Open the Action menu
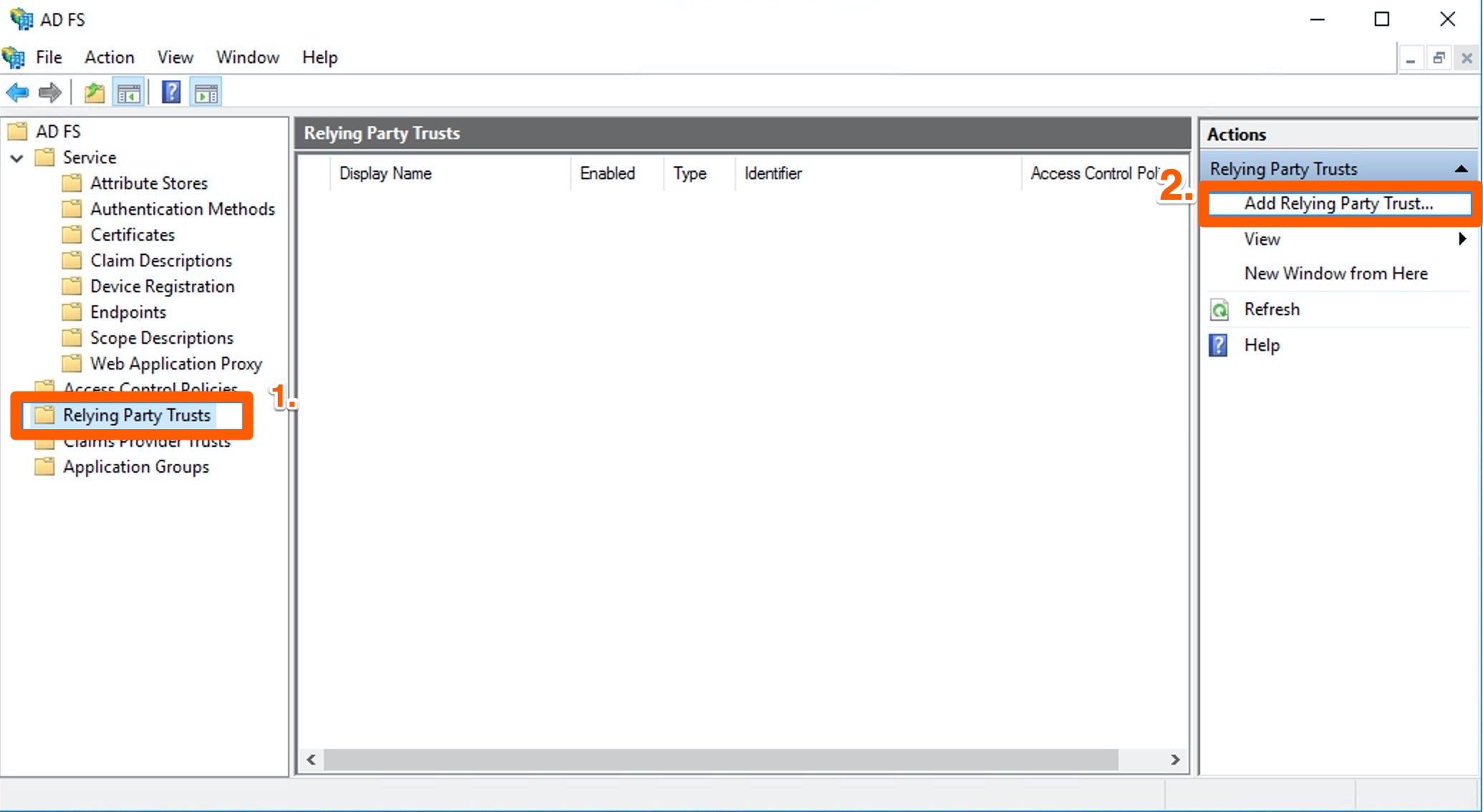The image size is (1483, 812). click(x=109, y=57)
